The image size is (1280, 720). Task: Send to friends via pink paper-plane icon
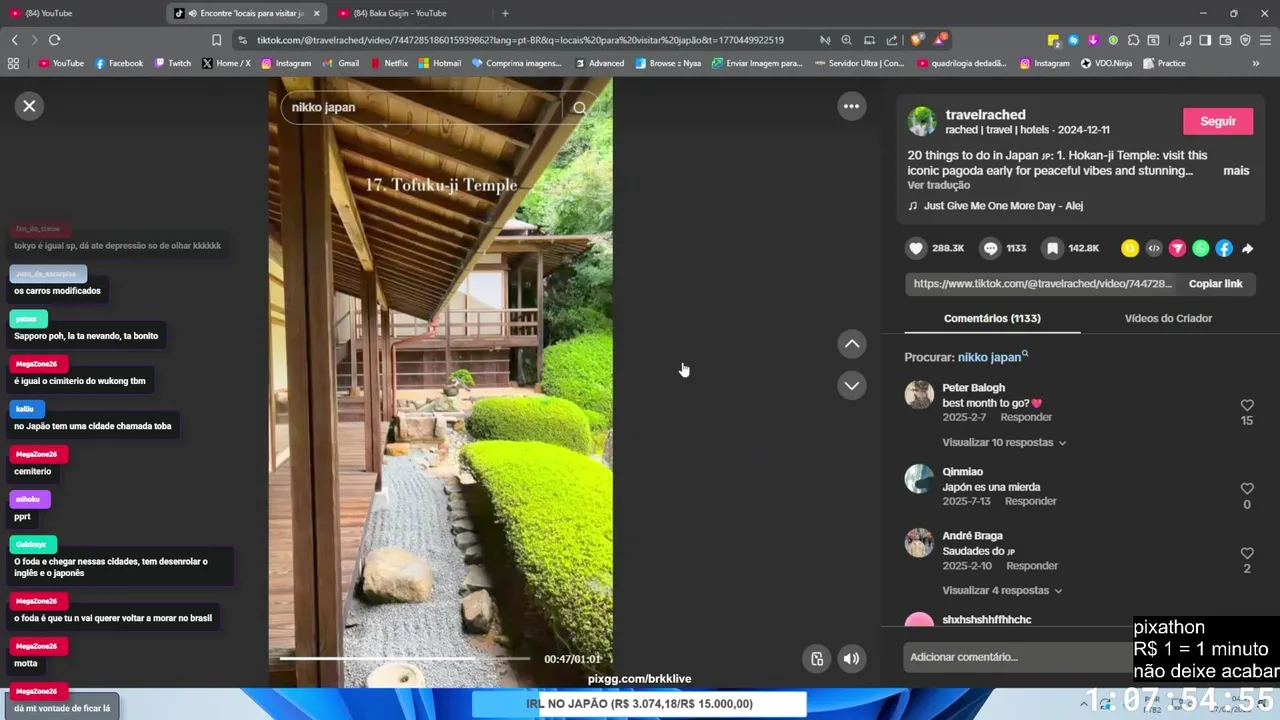coord(1177,248)
